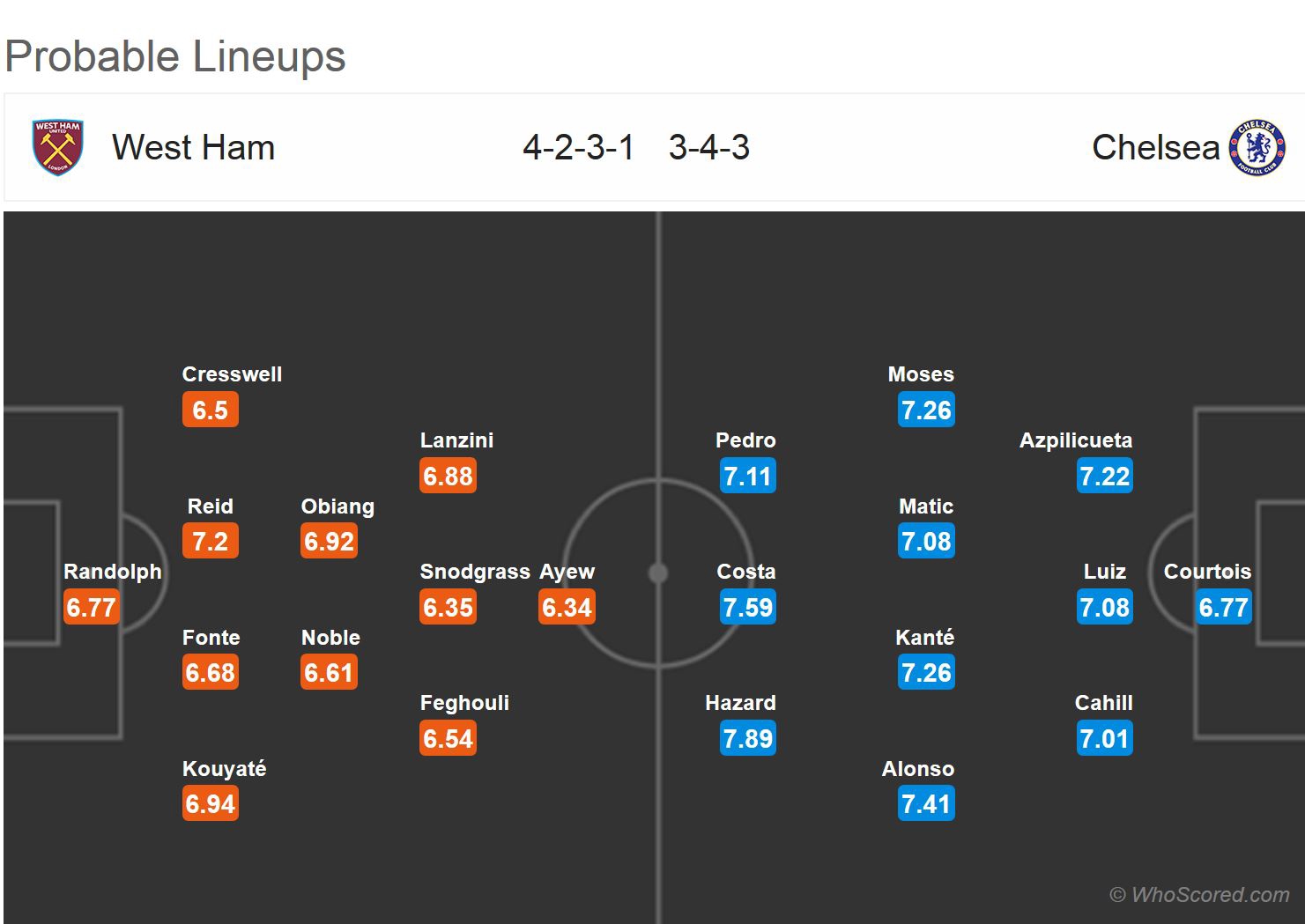The height and width of the screenshot is (924, 1305).
Task: Click Ayew's 6.34 rating badge
Action: [x=567, y=607]
